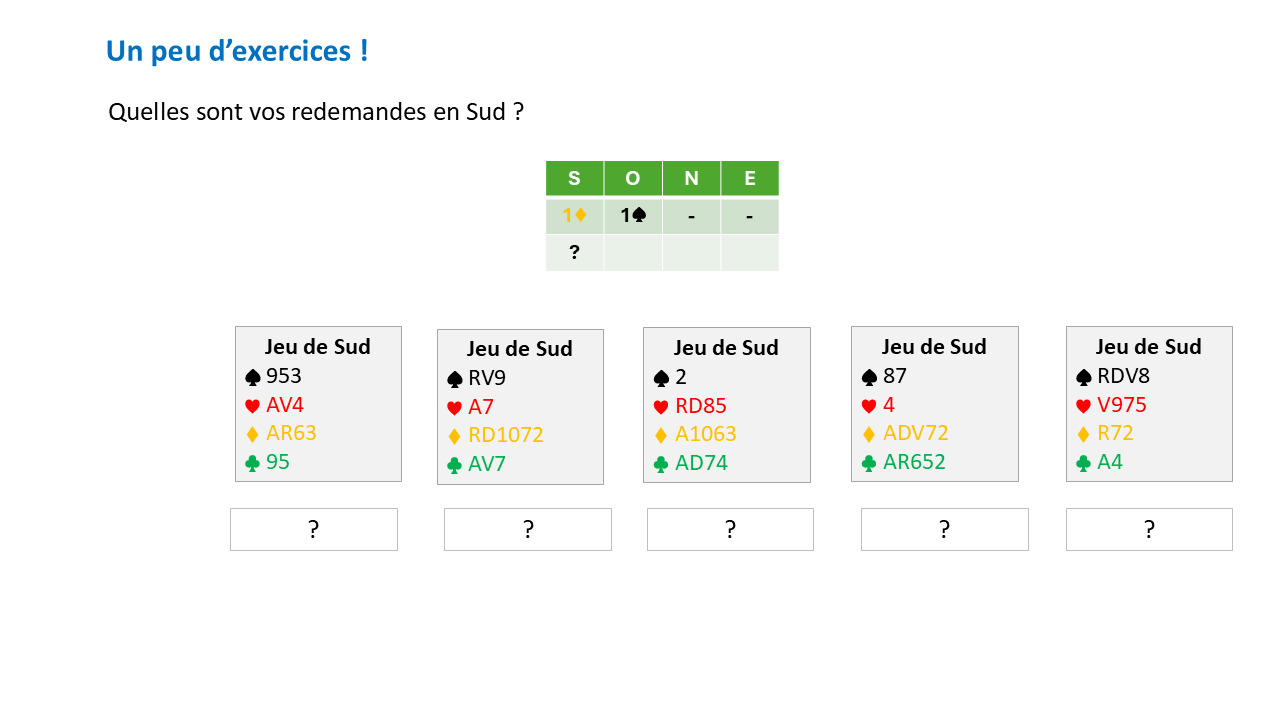This screenshot has width=1280, height=720.
Task: Select the 1♠ overcall cell under O
Action: (x=632, y=215)
